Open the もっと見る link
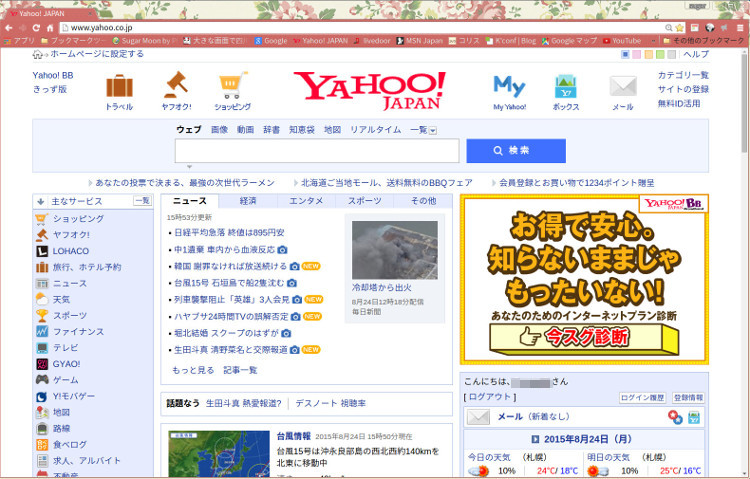The height and width of the screenshot is (479, 750). click(193, 370)
